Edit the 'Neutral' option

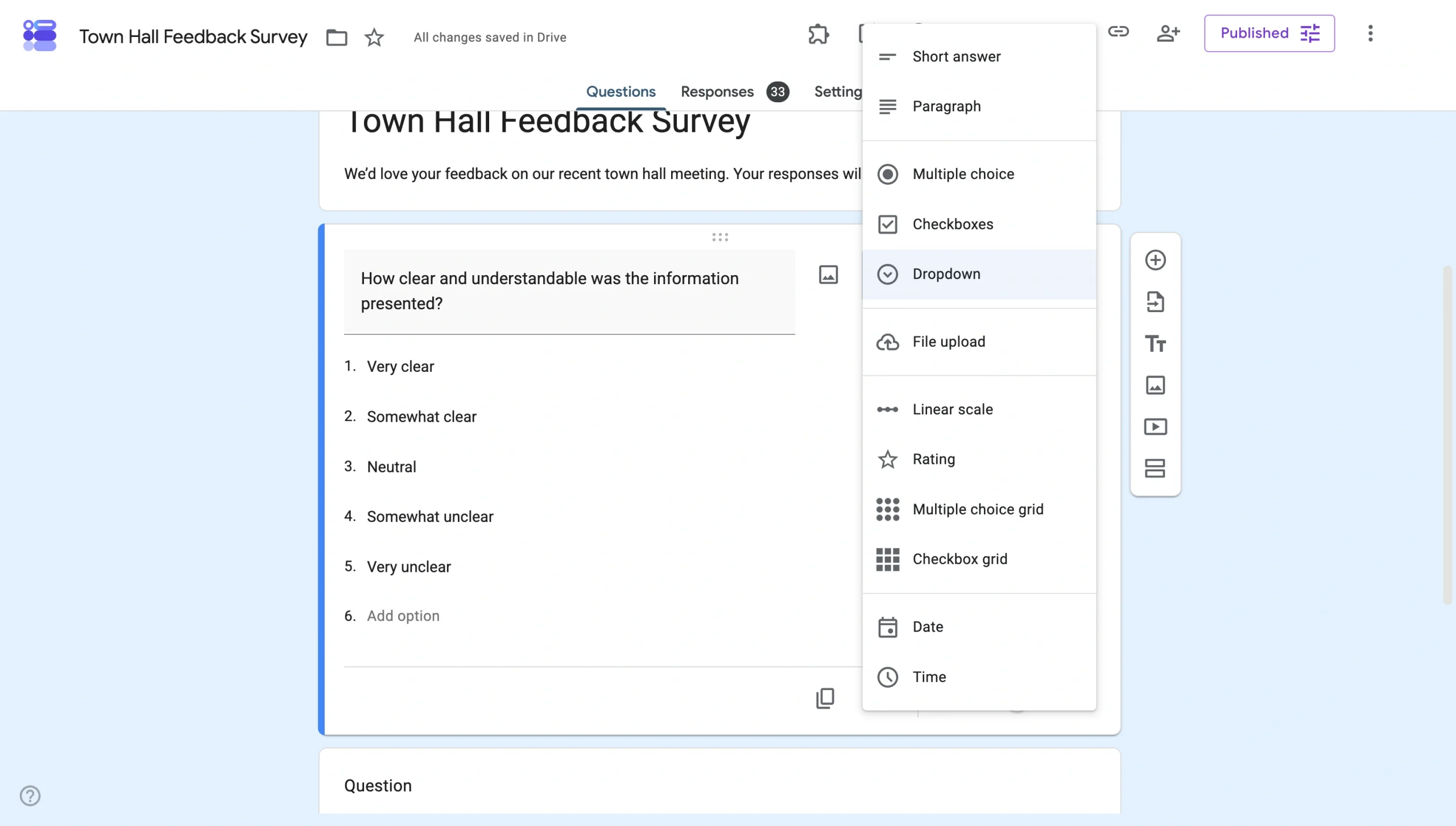(391, 467)
